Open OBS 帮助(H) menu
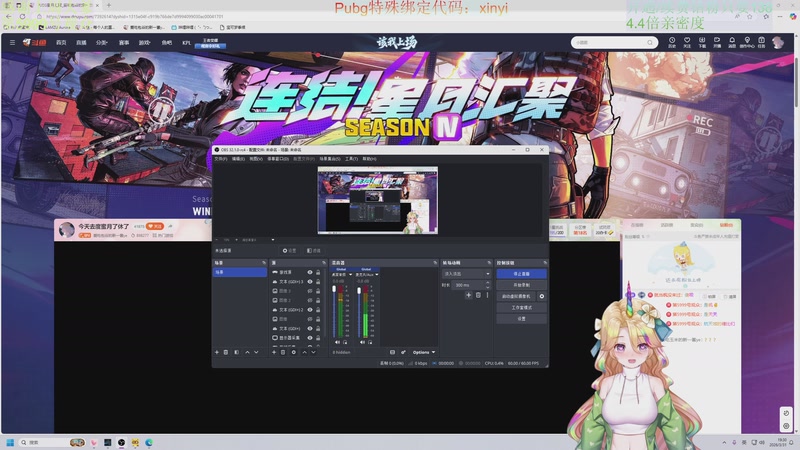The height and width of the screenshot is (450, 800). 369,159
